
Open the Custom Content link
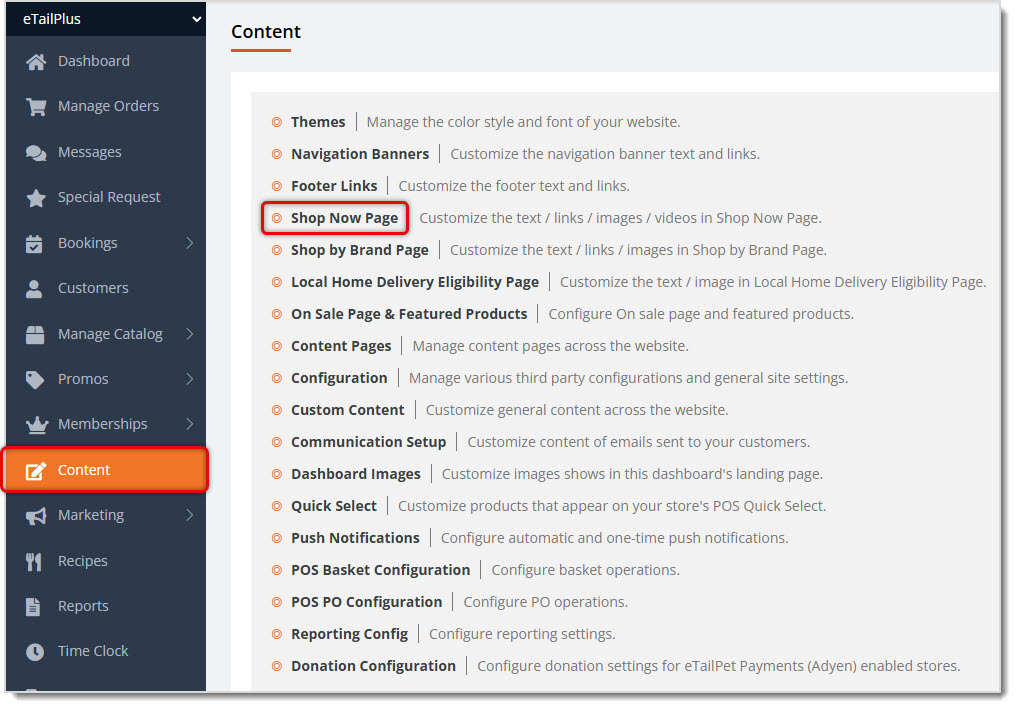coord(348,410)
